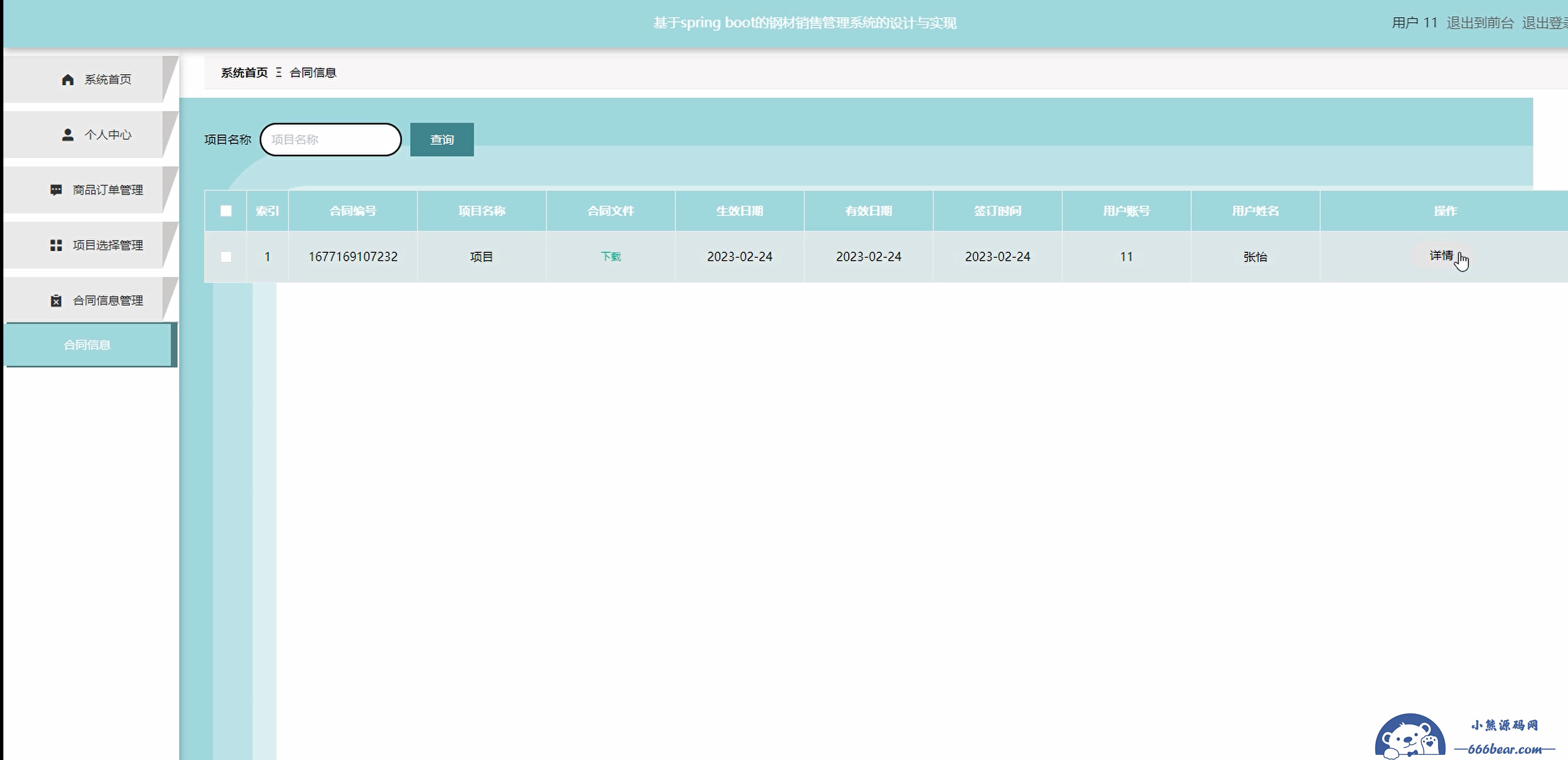Click the grid icon for 项目选择管理

point(56,246)
